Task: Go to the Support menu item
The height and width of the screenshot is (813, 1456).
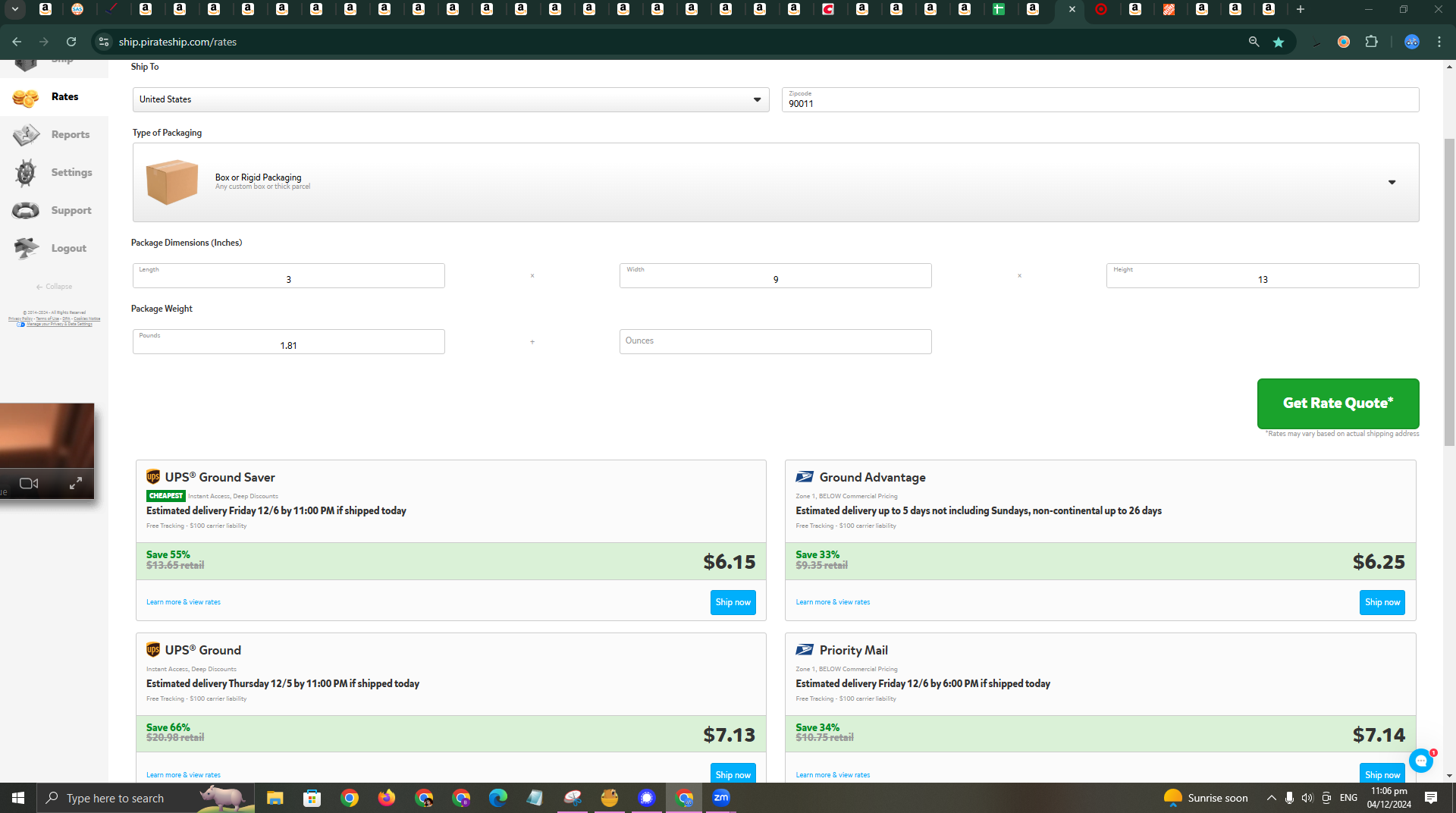Action: [x=71, y=211]
